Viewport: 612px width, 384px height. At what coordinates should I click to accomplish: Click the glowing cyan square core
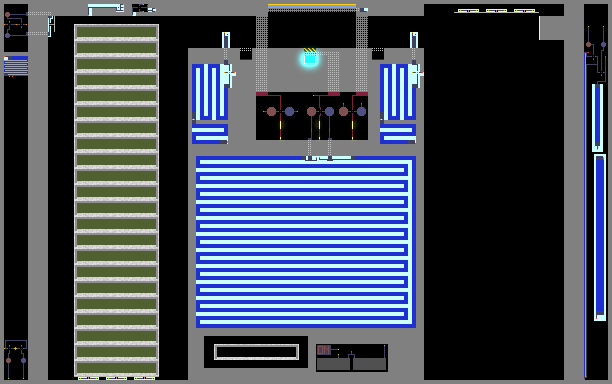click(x=310, y=59)
